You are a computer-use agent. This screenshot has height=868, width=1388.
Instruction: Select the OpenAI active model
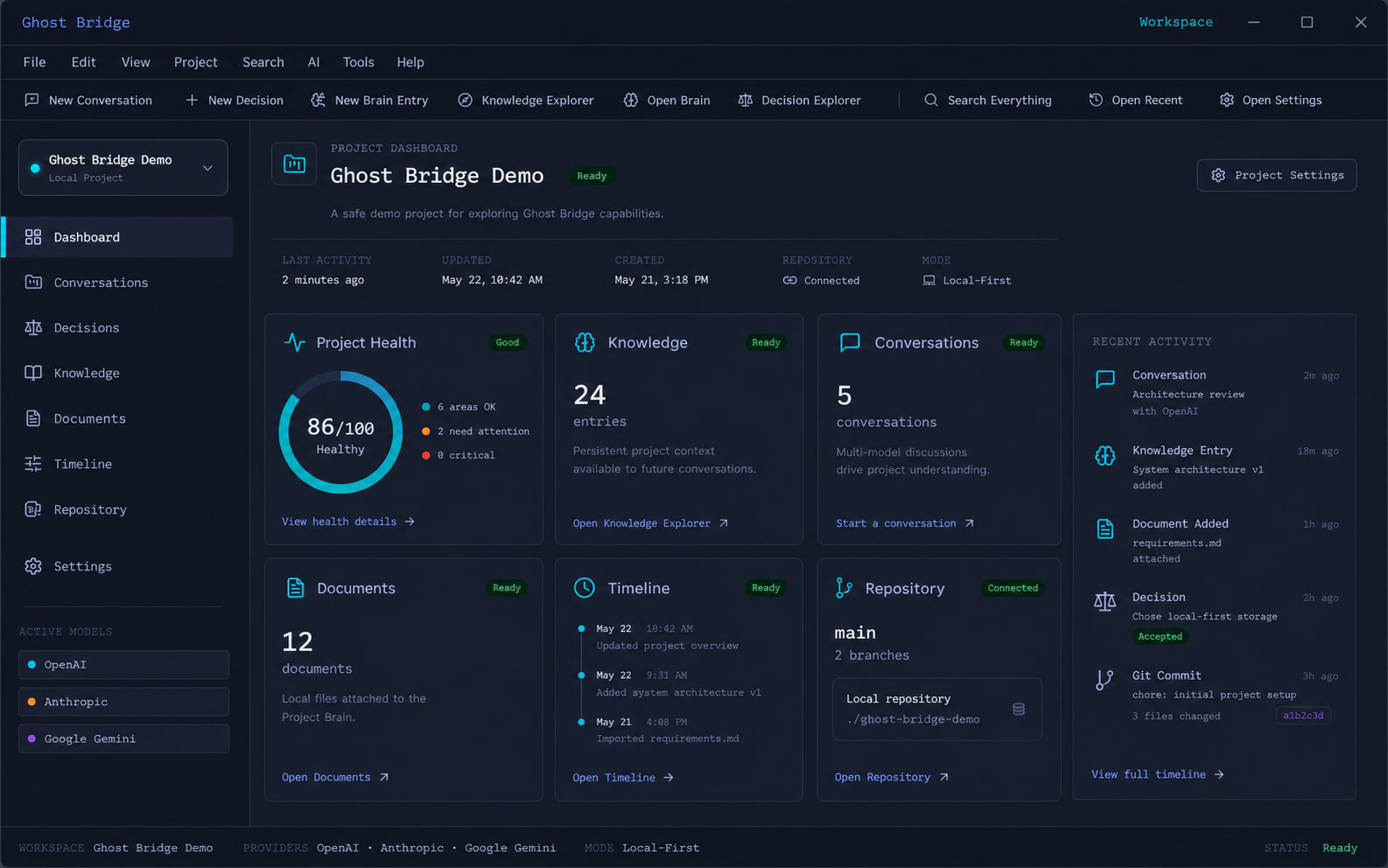(x=123, y=665)
